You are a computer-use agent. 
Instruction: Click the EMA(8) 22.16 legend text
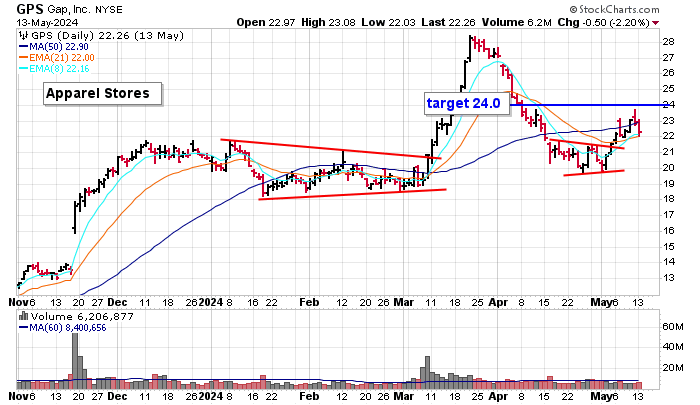[59, 69]
